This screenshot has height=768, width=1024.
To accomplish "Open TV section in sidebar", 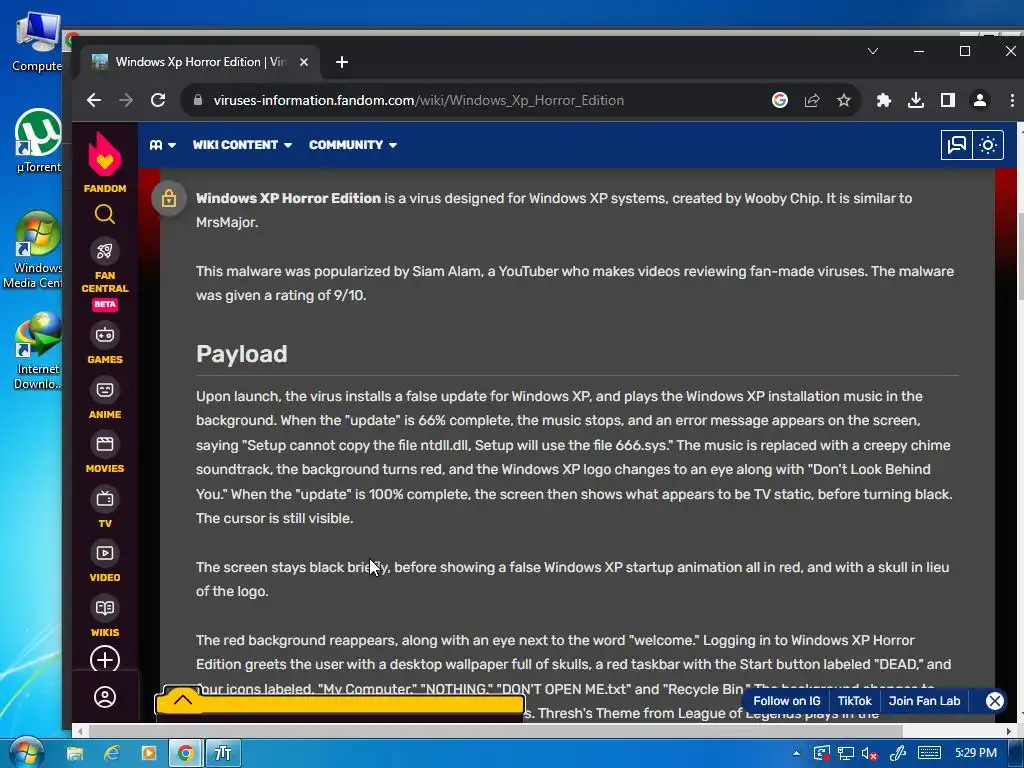I will (104, 509).
